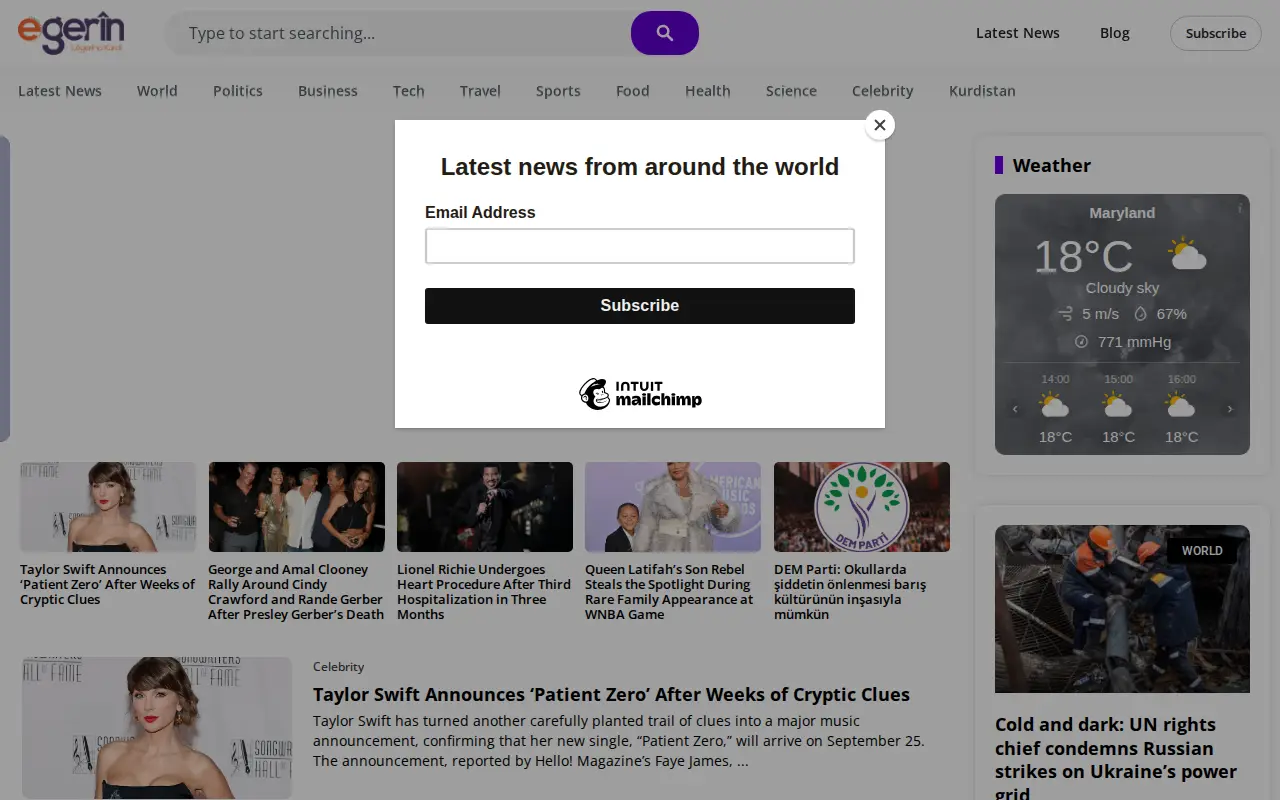Open the Taylor Swift small thumbnail
Screen dimensions: 1280x800
108,507
